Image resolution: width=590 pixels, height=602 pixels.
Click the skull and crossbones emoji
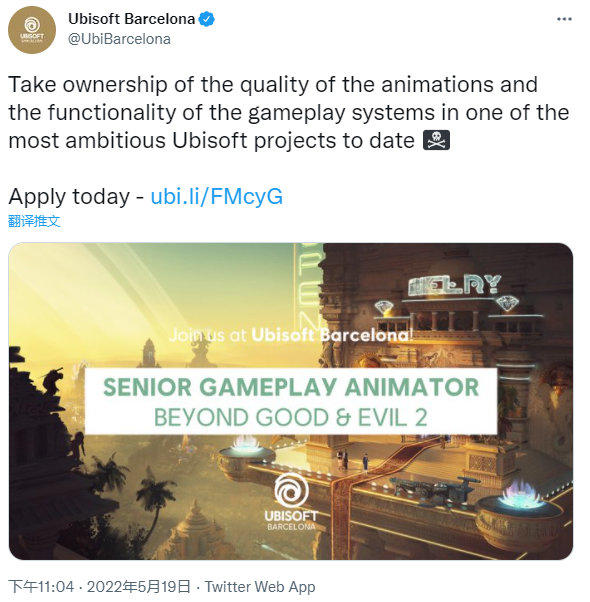point(436,140)
